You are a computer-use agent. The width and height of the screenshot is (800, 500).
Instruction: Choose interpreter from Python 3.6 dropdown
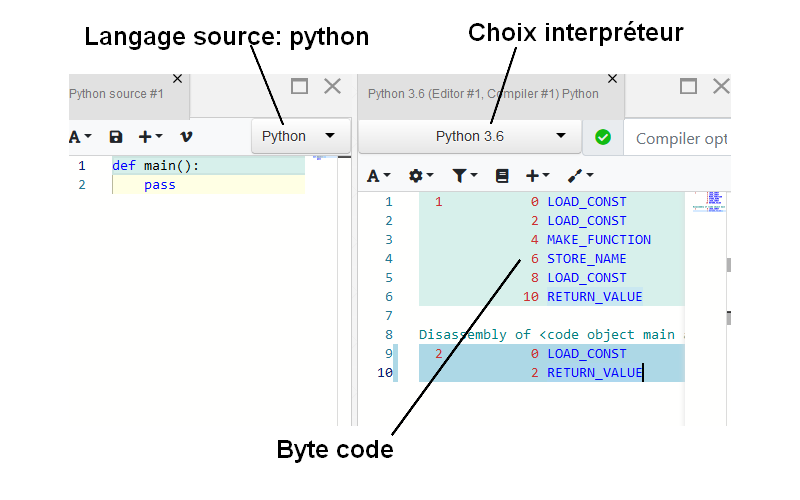pos(469,136)
